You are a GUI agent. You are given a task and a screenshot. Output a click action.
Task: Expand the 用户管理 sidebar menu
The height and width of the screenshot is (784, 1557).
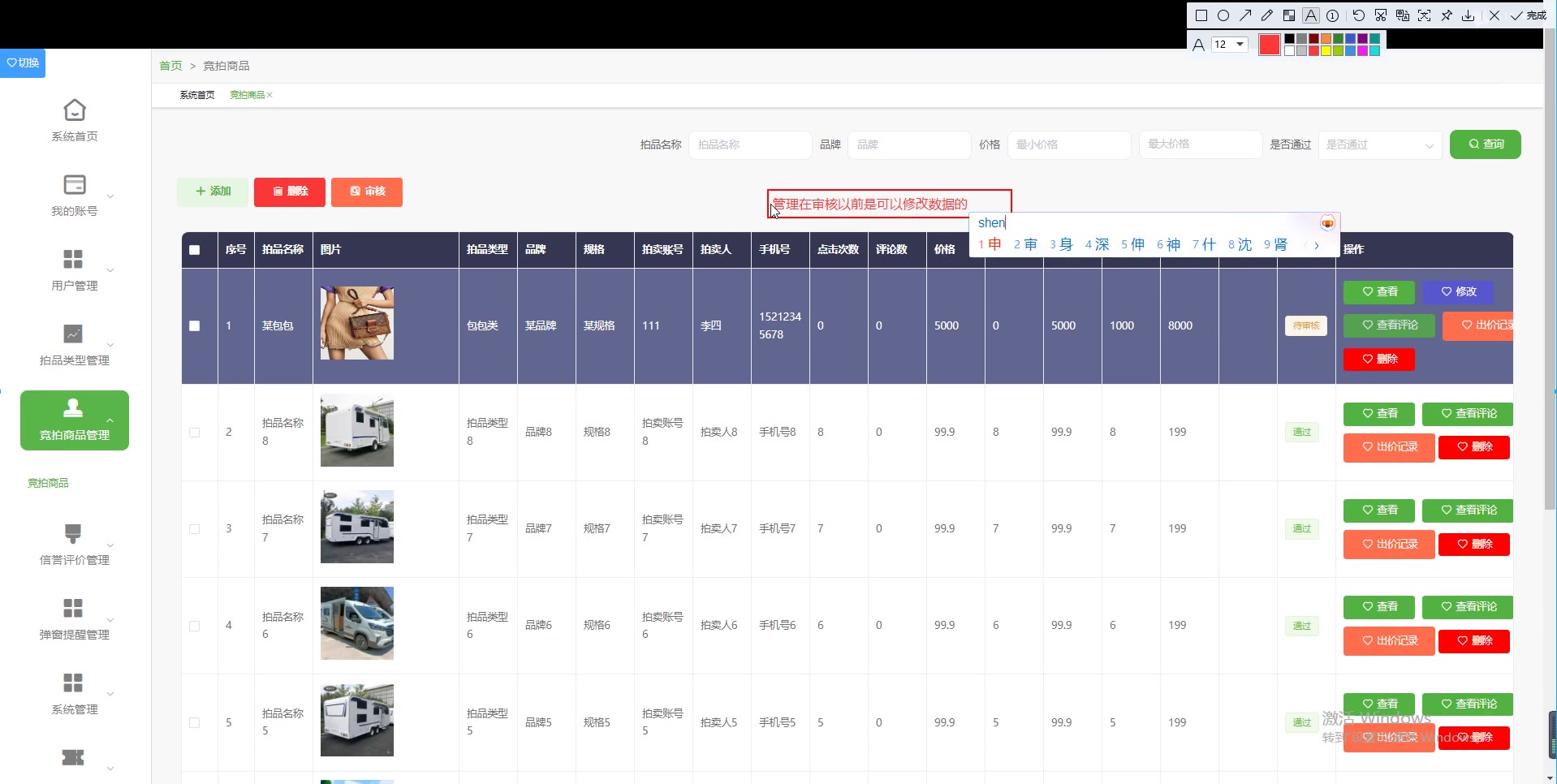tap(75, 269)
